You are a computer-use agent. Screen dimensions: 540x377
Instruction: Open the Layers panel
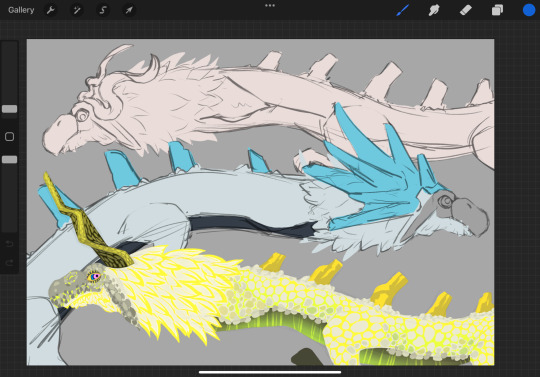point(497,10)
